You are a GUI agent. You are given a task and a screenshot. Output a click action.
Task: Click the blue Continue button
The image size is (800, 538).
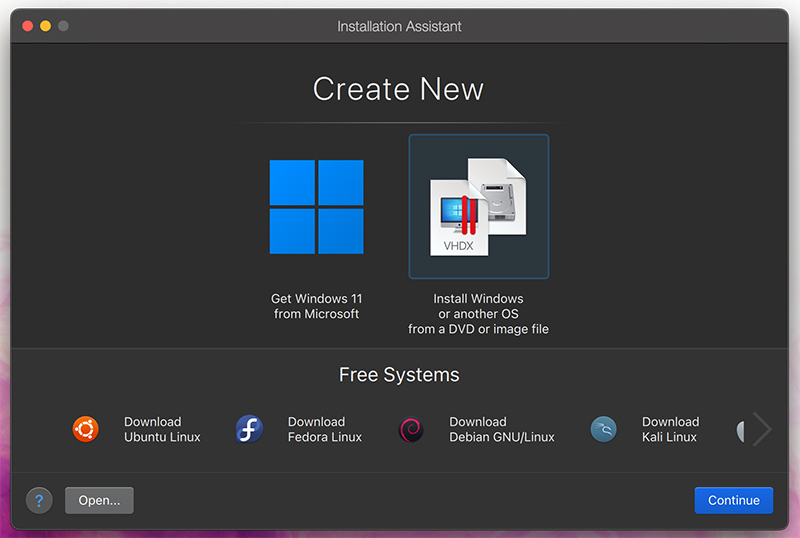tap(734, 500)
